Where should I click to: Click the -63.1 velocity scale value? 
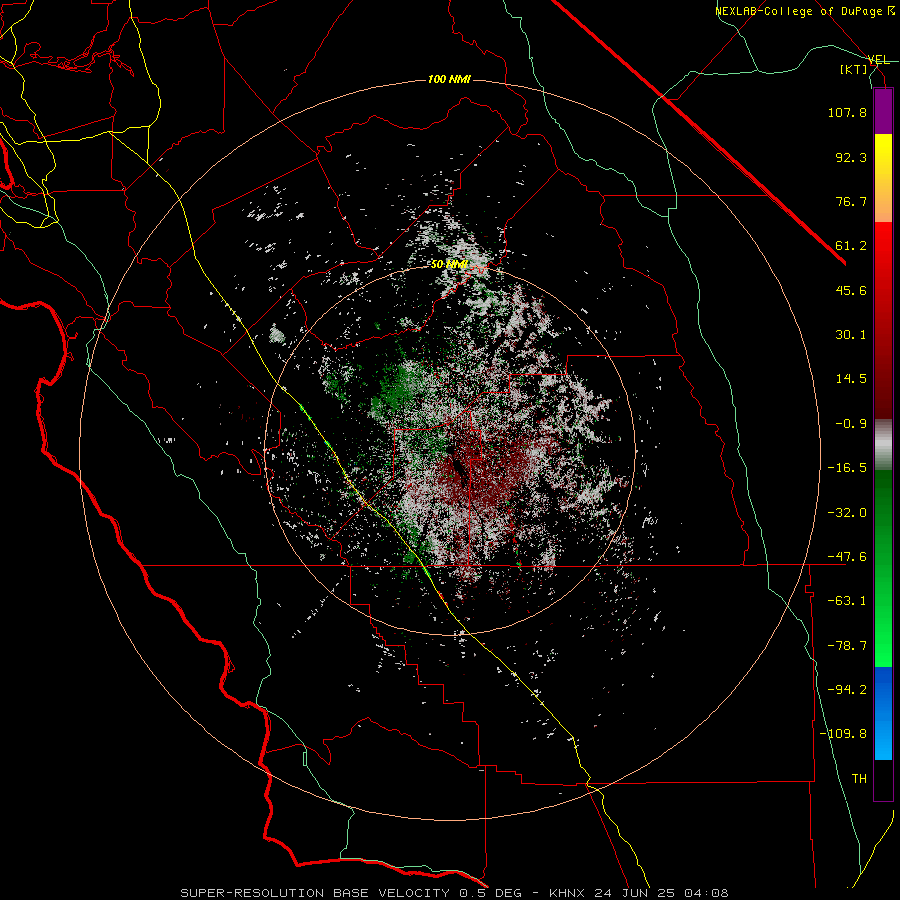point(847,601)
